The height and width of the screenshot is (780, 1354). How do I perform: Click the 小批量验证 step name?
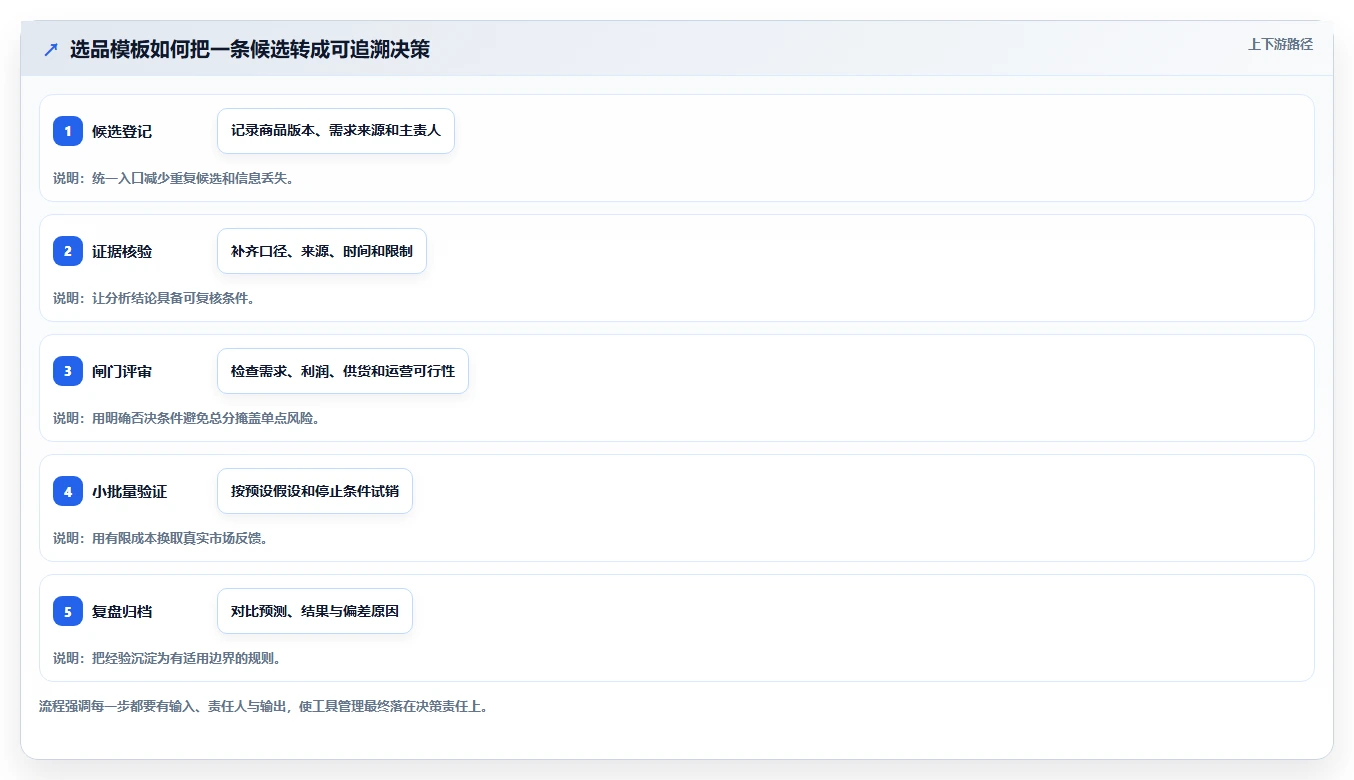click(x=129, y=491)
